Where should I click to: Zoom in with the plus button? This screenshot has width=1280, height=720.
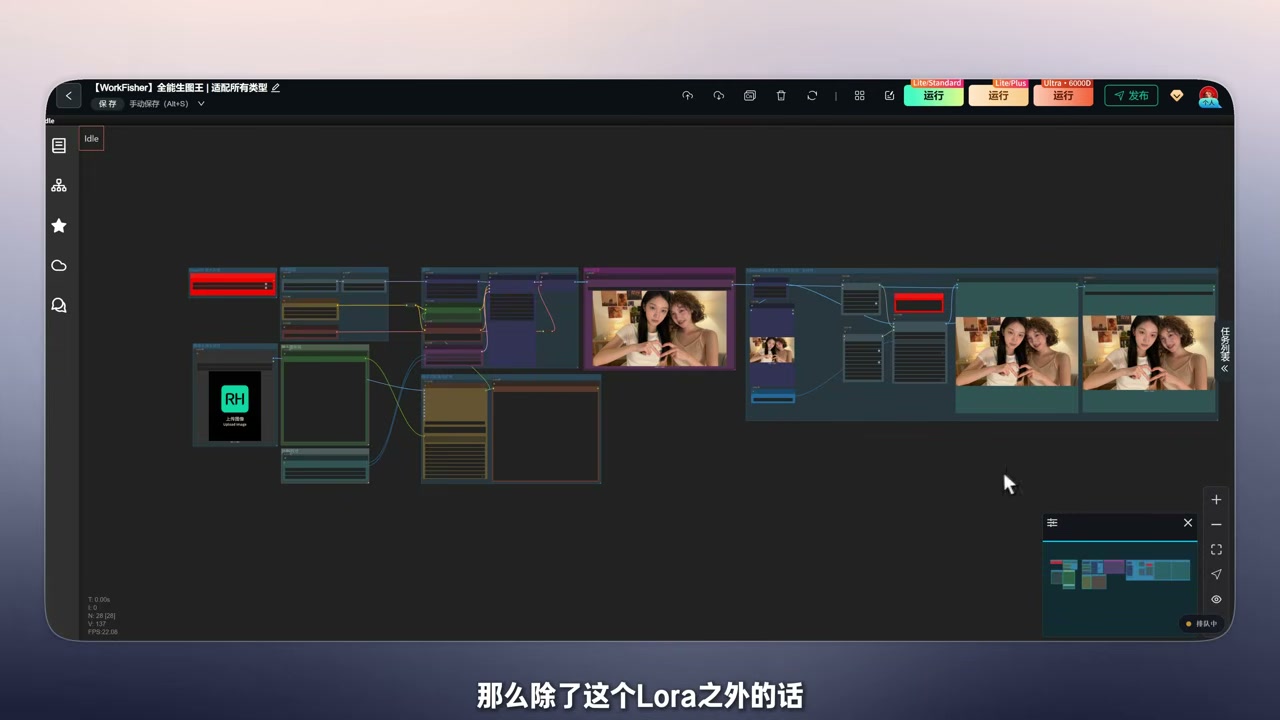tap(1216, 500)
